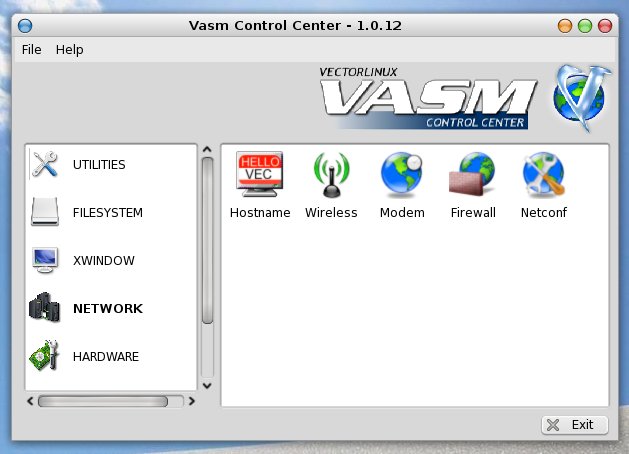Minimize window with the orange button
This screenshot has height=454, width=629.
(x=565, y=26)
